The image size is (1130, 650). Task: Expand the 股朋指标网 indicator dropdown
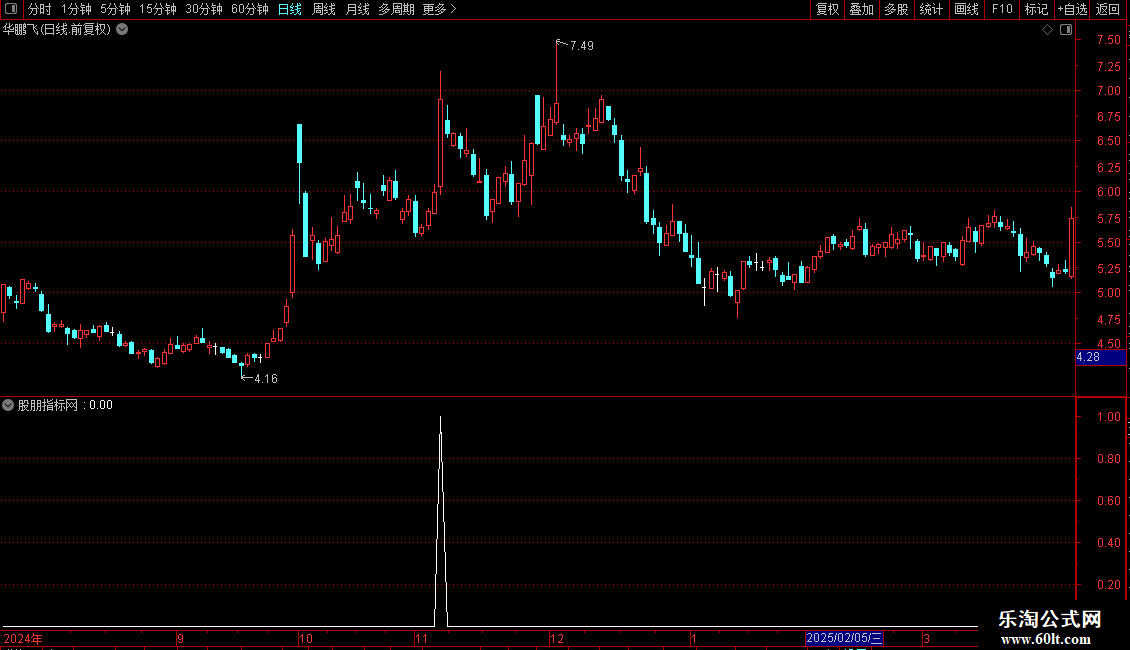(x=8, y=405)
